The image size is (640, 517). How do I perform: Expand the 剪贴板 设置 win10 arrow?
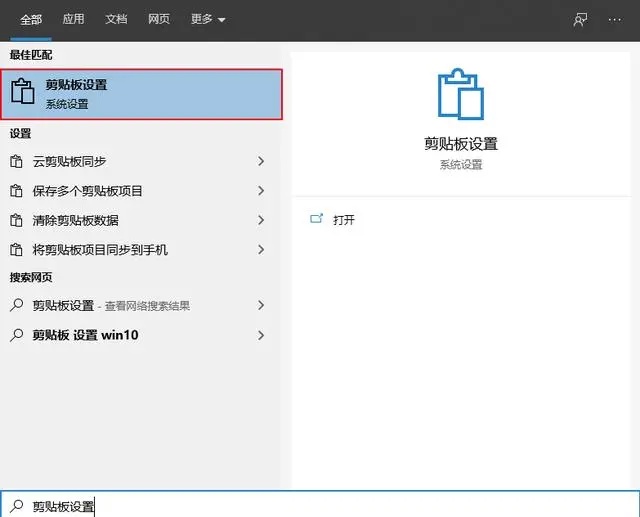pos(261,335)
